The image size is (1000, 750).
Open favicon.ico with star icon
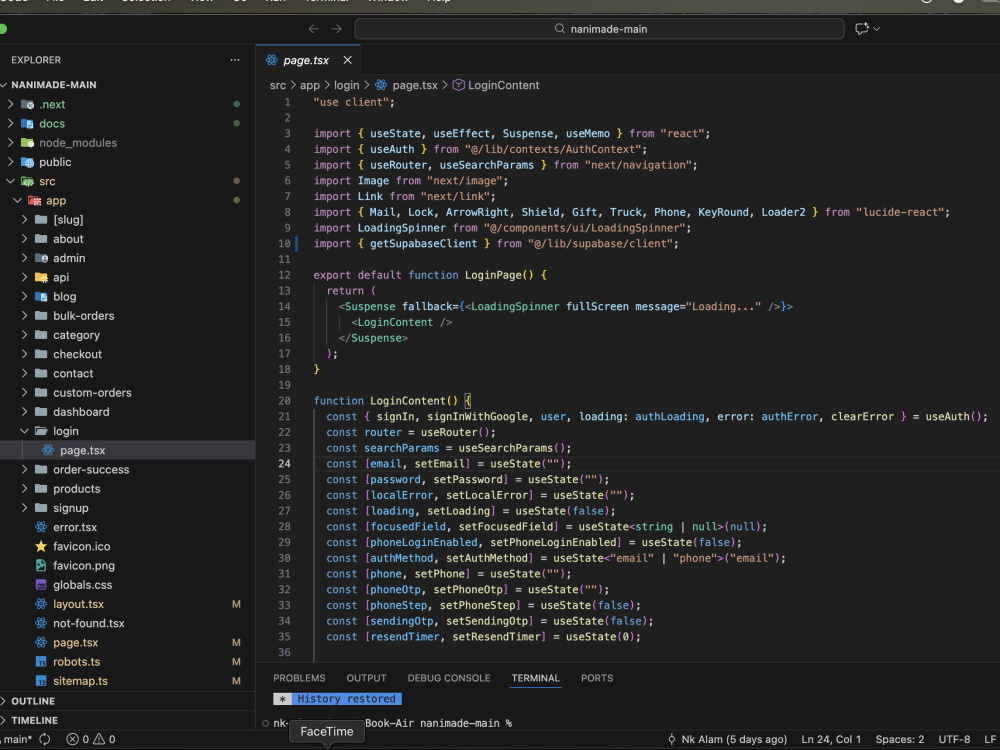81,547
